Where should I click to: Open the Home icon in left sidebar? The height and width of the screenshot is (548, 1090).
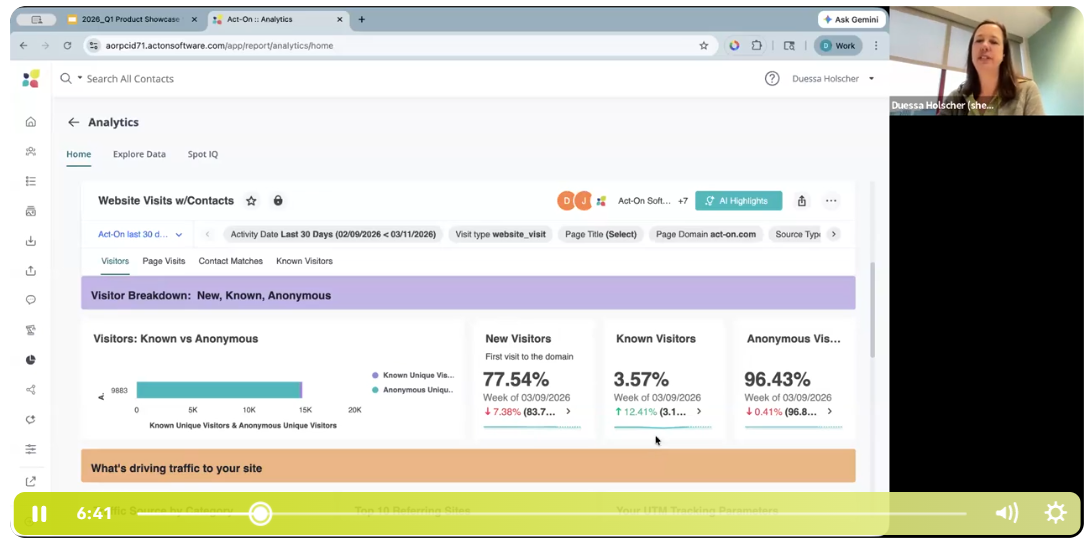coord(31,122)
